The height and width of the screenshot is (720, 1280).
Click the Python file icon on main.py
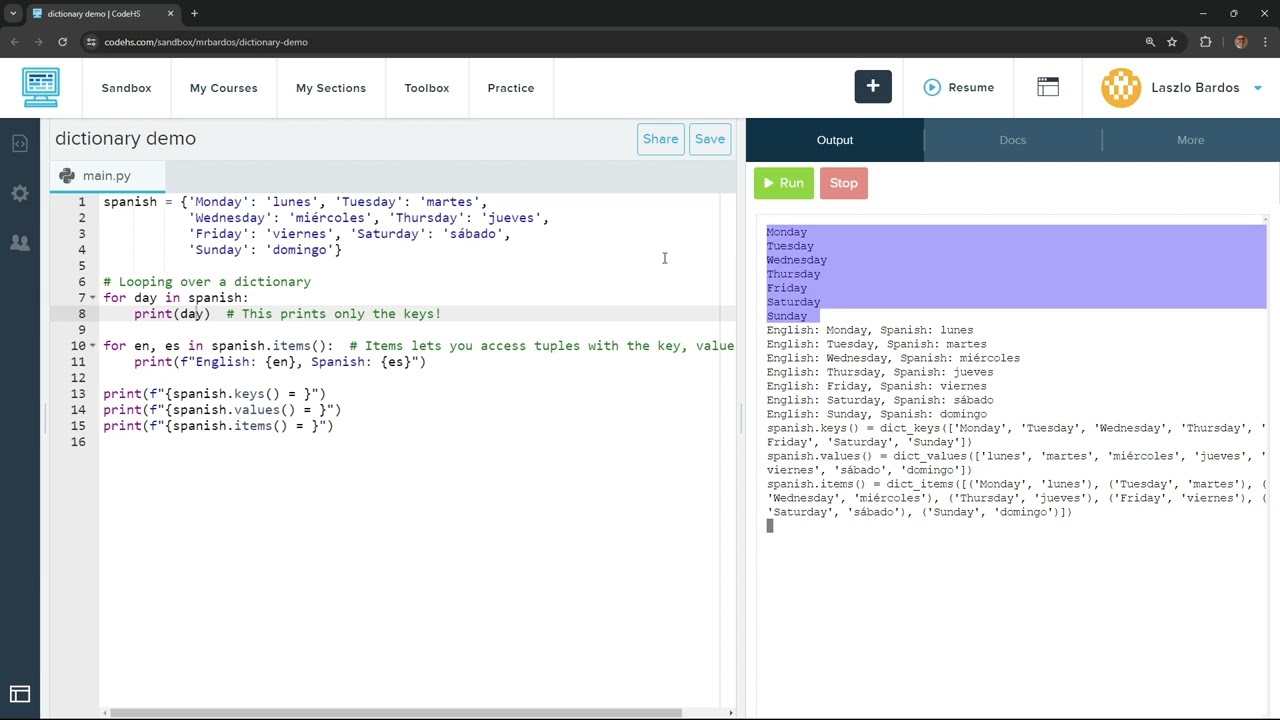coord(67,176)
